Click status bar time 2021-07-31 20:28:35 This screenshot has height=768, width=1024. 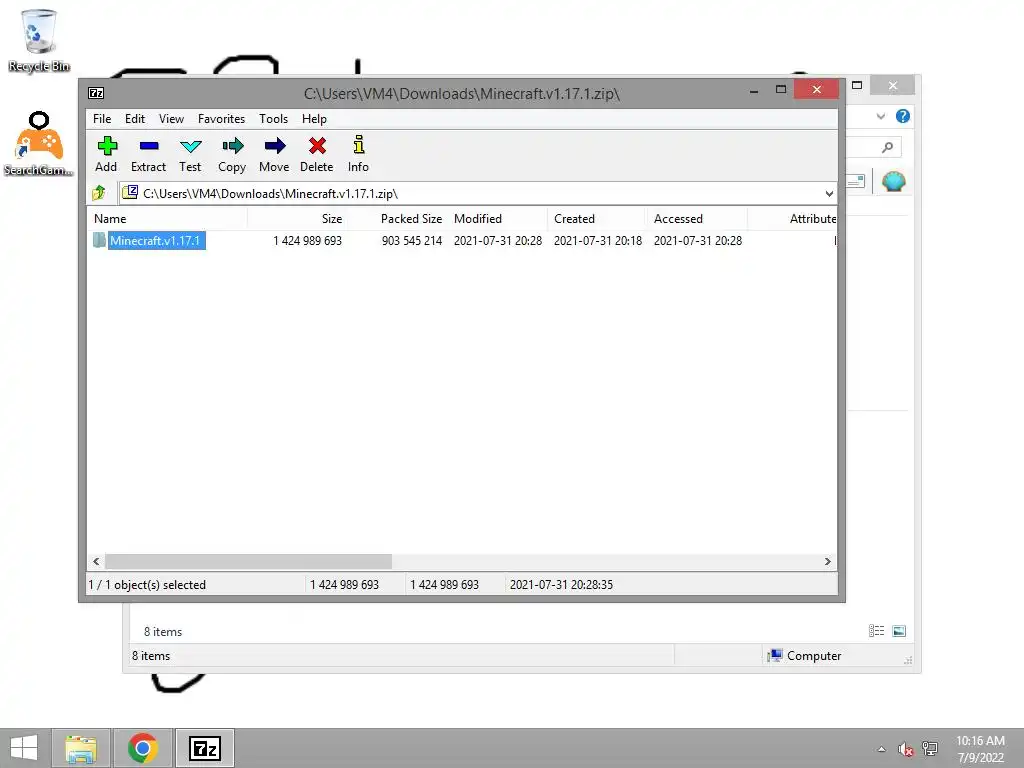pos(561,585)
